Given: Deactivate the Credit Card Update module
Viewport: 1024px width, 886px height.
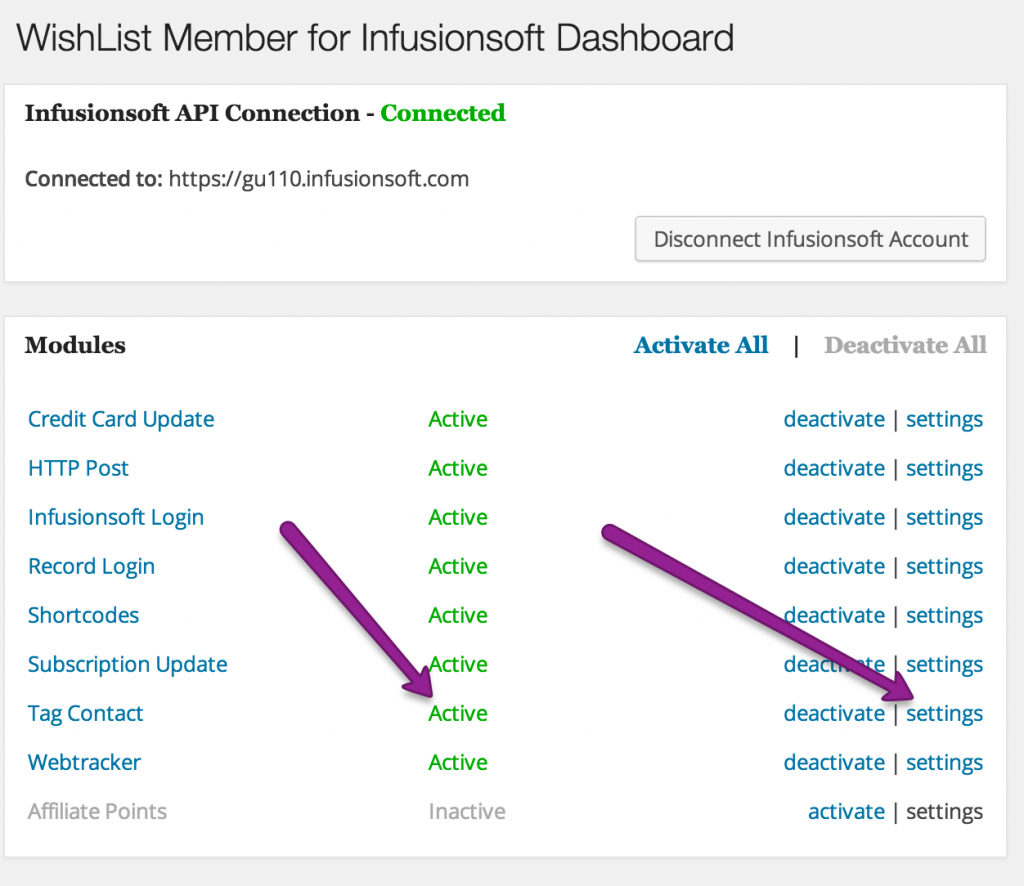Looking at the screenshot, I should click(834, 419).
